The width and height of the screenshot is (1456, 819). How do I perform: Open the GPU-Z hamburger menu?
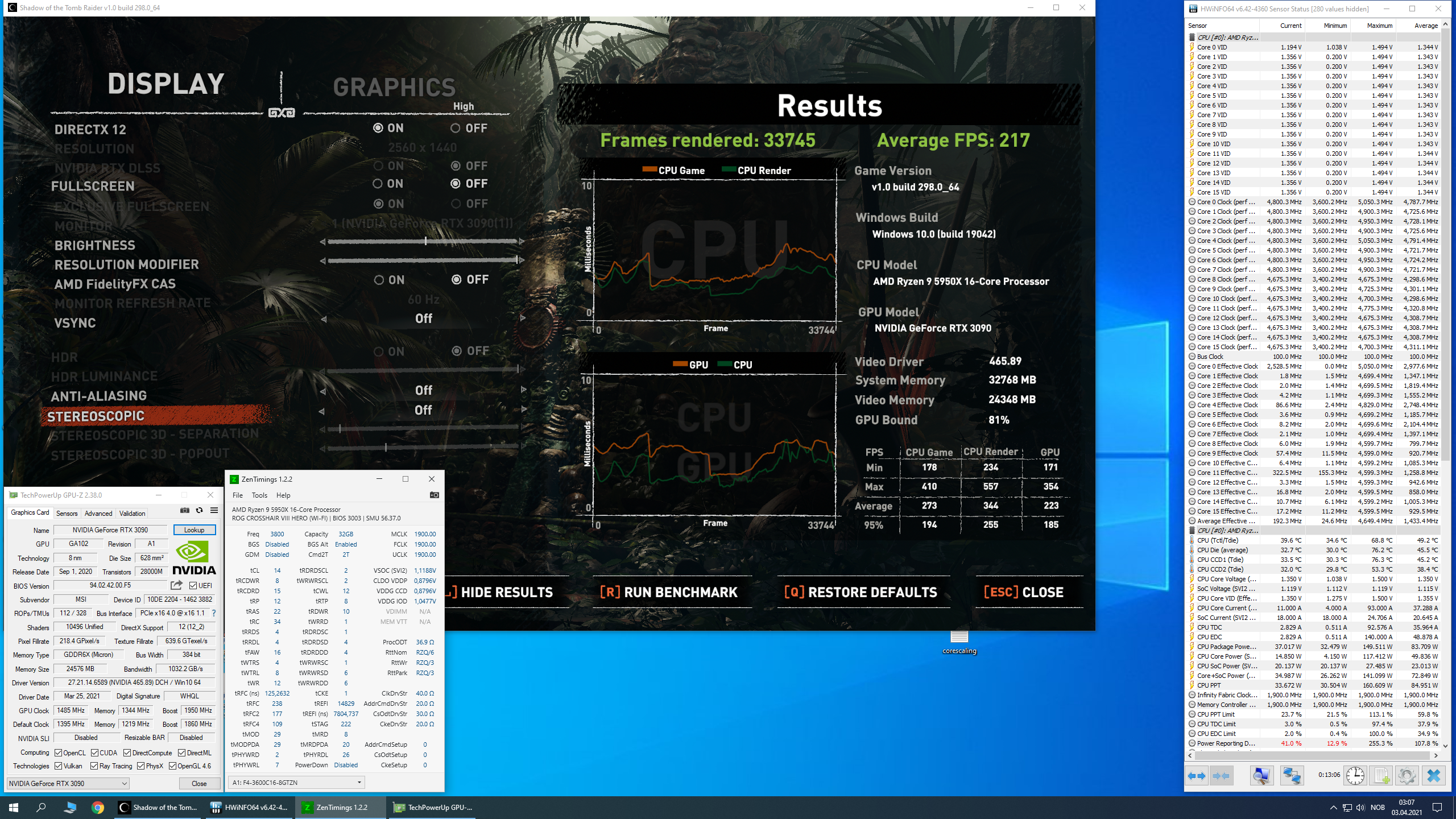(214, 510)
